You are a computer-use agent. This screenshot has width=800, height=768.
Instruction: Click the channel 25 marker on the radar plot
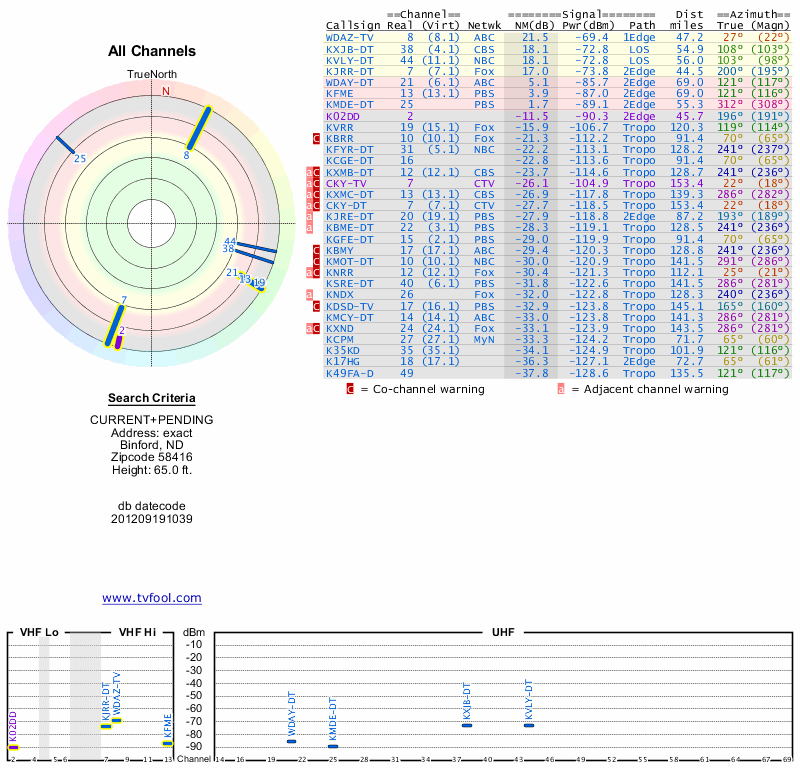[65, 146]
